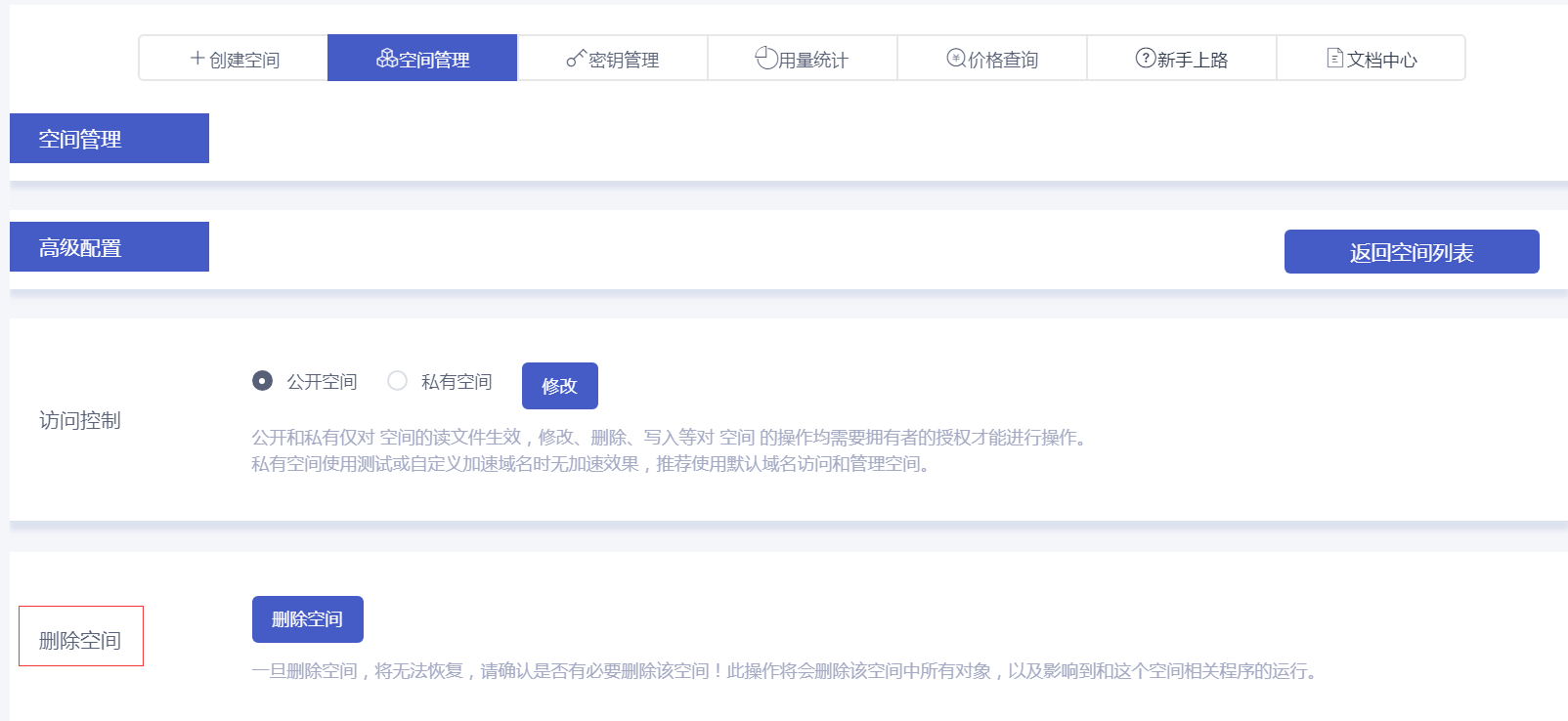This screenshot has width=1568, height=721.
Task: Click 返回空间列表 button
Action: 1412,252
